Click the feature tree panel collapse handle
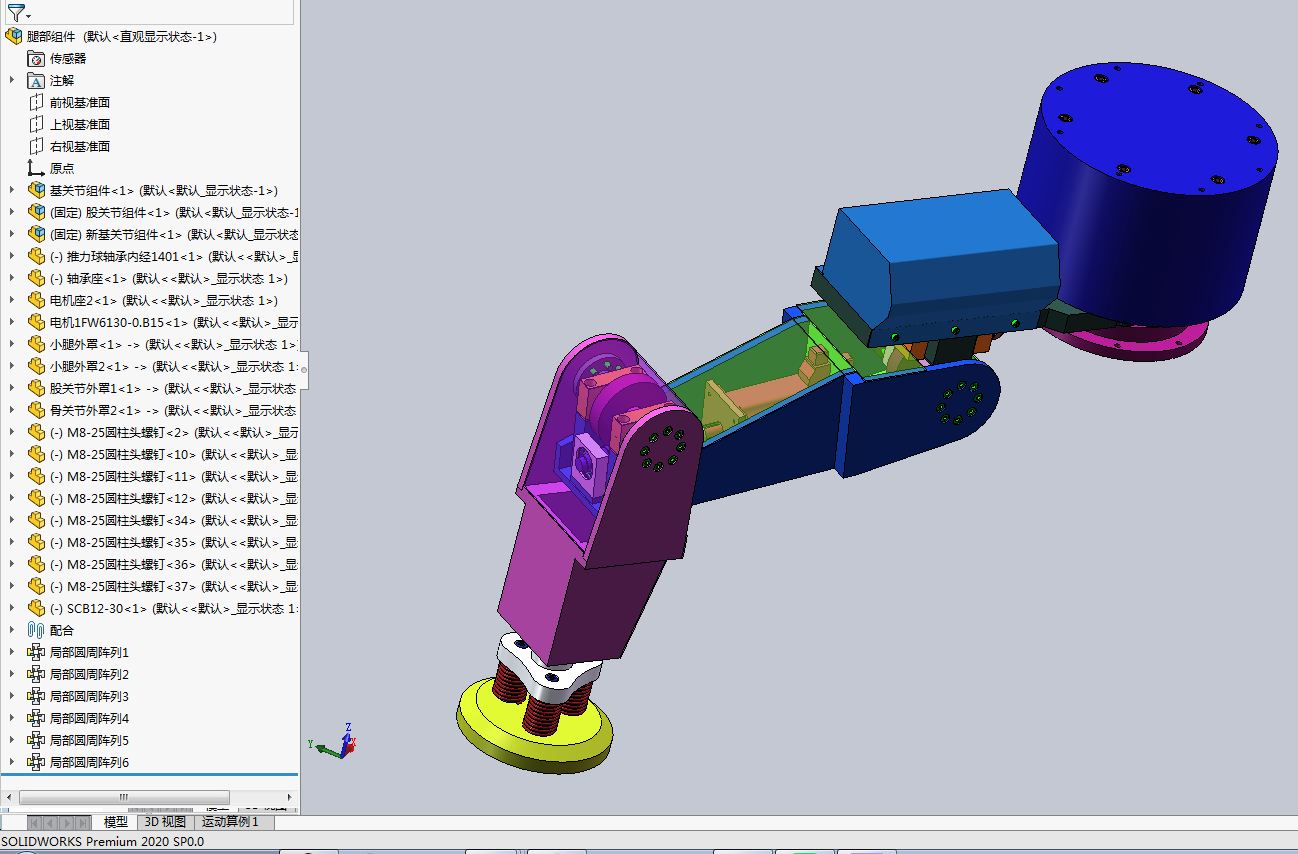The image size is (1298, 854). (303, 368)
